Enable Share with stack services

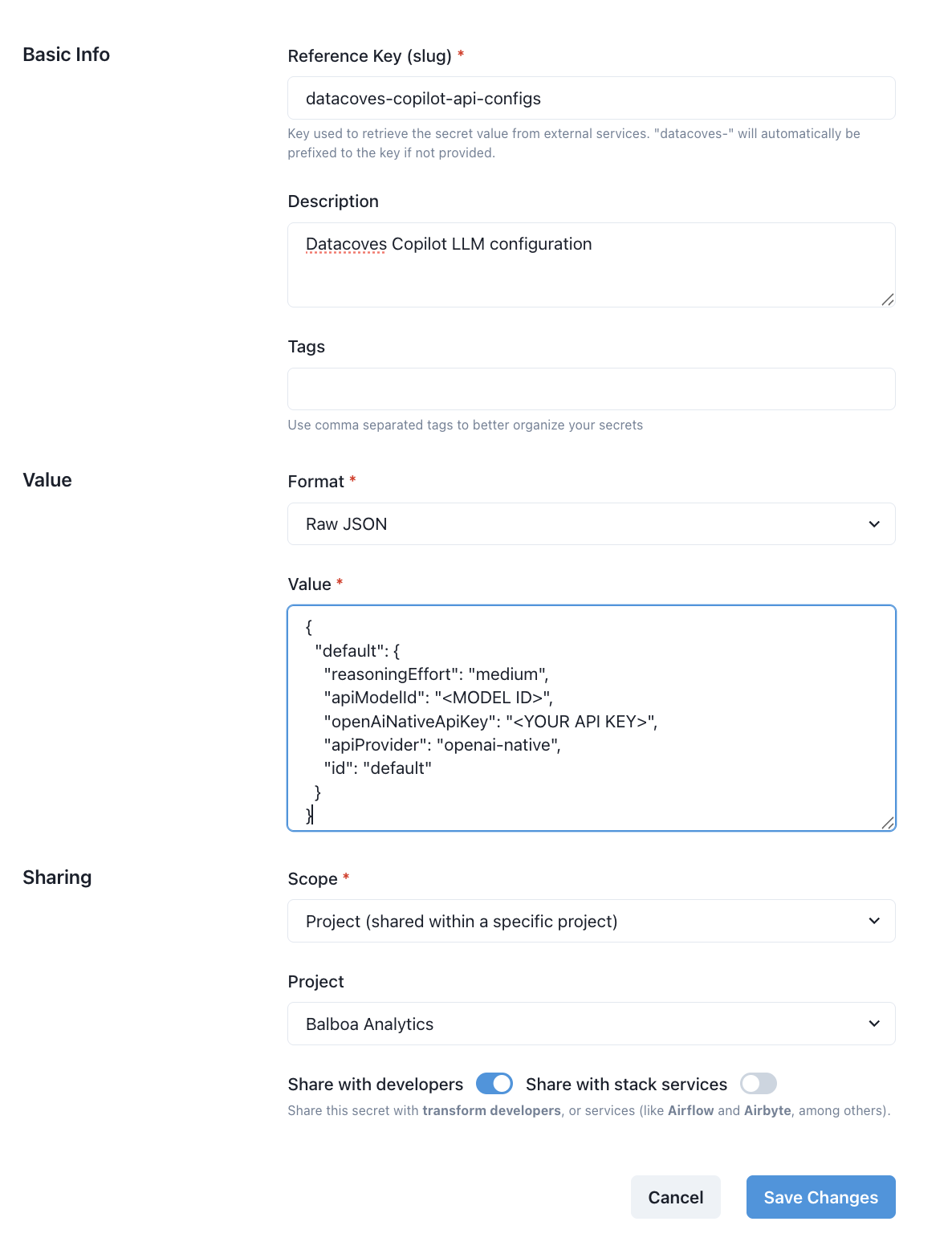759,1084
